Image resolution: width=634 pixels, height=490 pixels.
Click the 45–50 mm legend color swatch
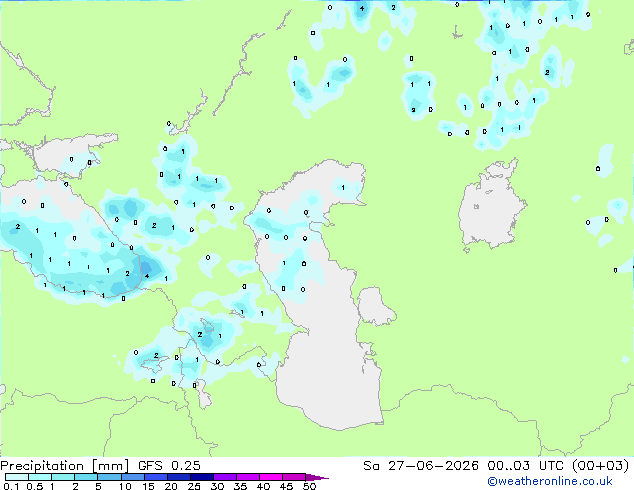point(294,477)
